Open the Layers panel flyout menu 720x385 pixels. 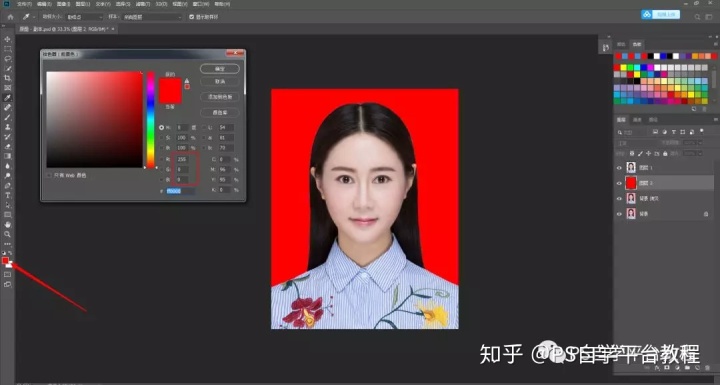715,119
